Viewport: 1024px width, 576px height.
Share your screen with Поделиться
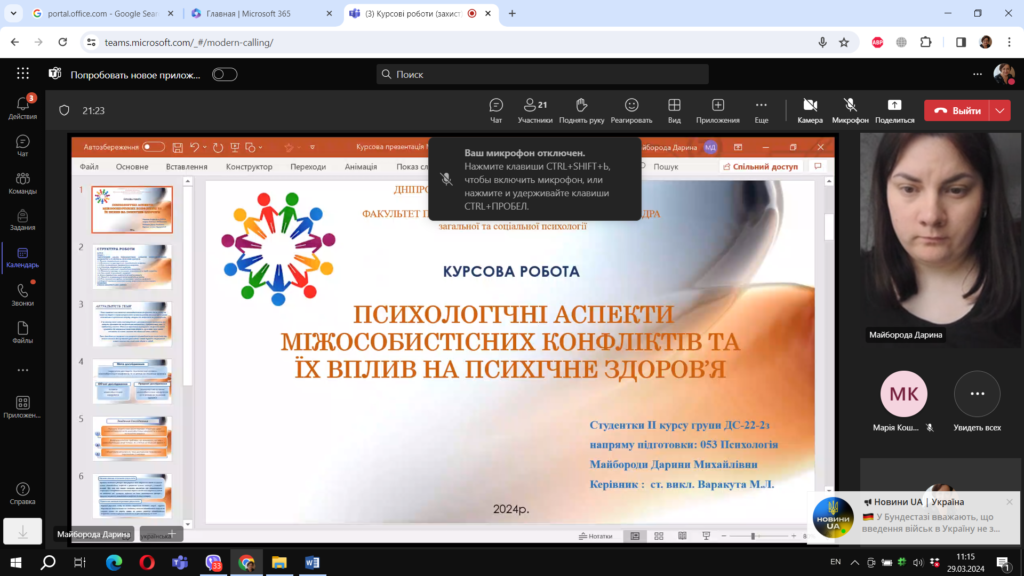pyautogui.click(x=894, y=110)
